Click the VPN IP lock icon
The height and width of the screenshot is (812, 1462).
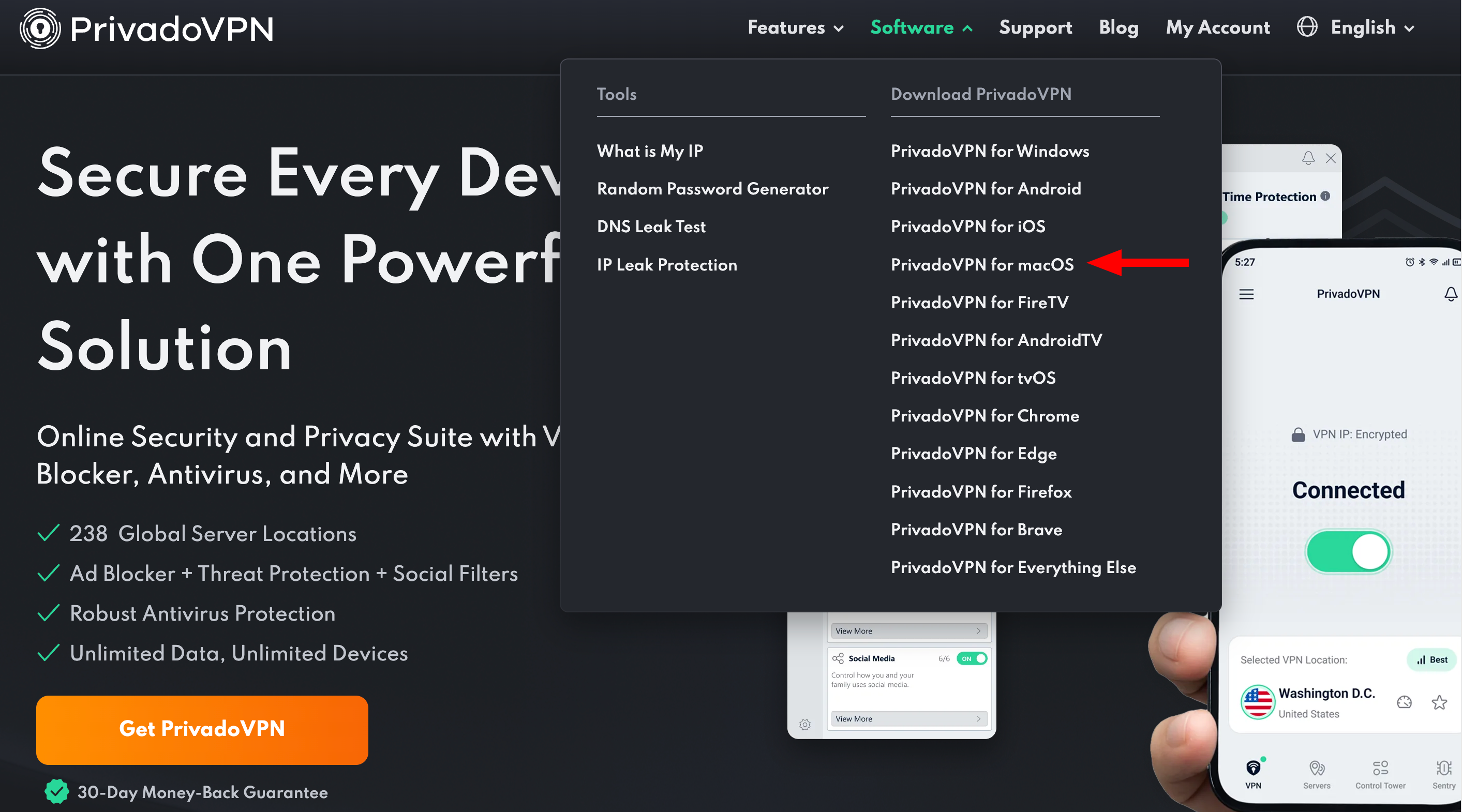click(x=1298, y=434)
